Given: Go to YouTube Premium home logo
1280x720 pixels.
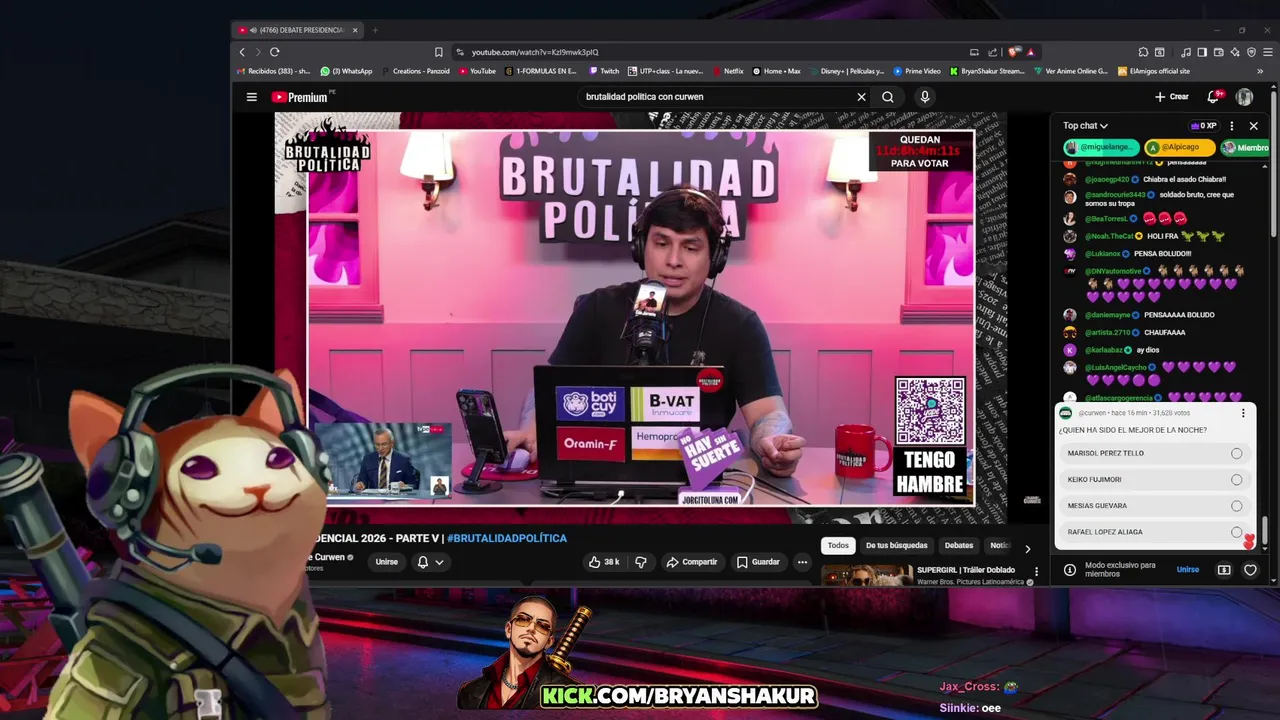Looking at the screenshot, I should pyautogui.click(x=300, y=97).
